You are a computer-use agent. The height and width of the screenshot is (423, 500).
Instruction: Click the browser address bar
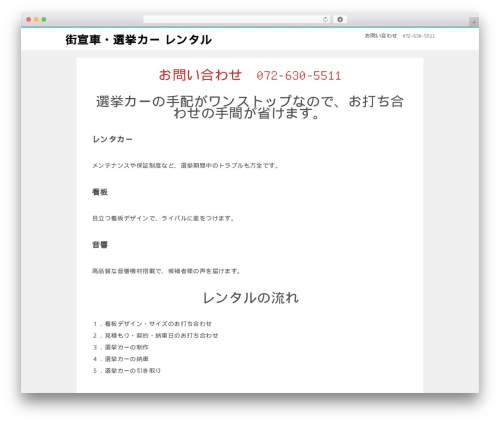[x=236, y=19]
